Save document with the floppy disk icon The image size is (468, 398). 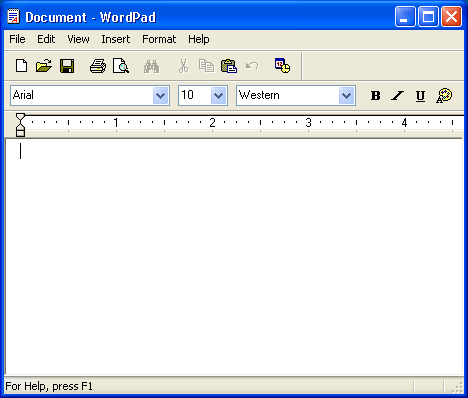[x=67, y=66]
